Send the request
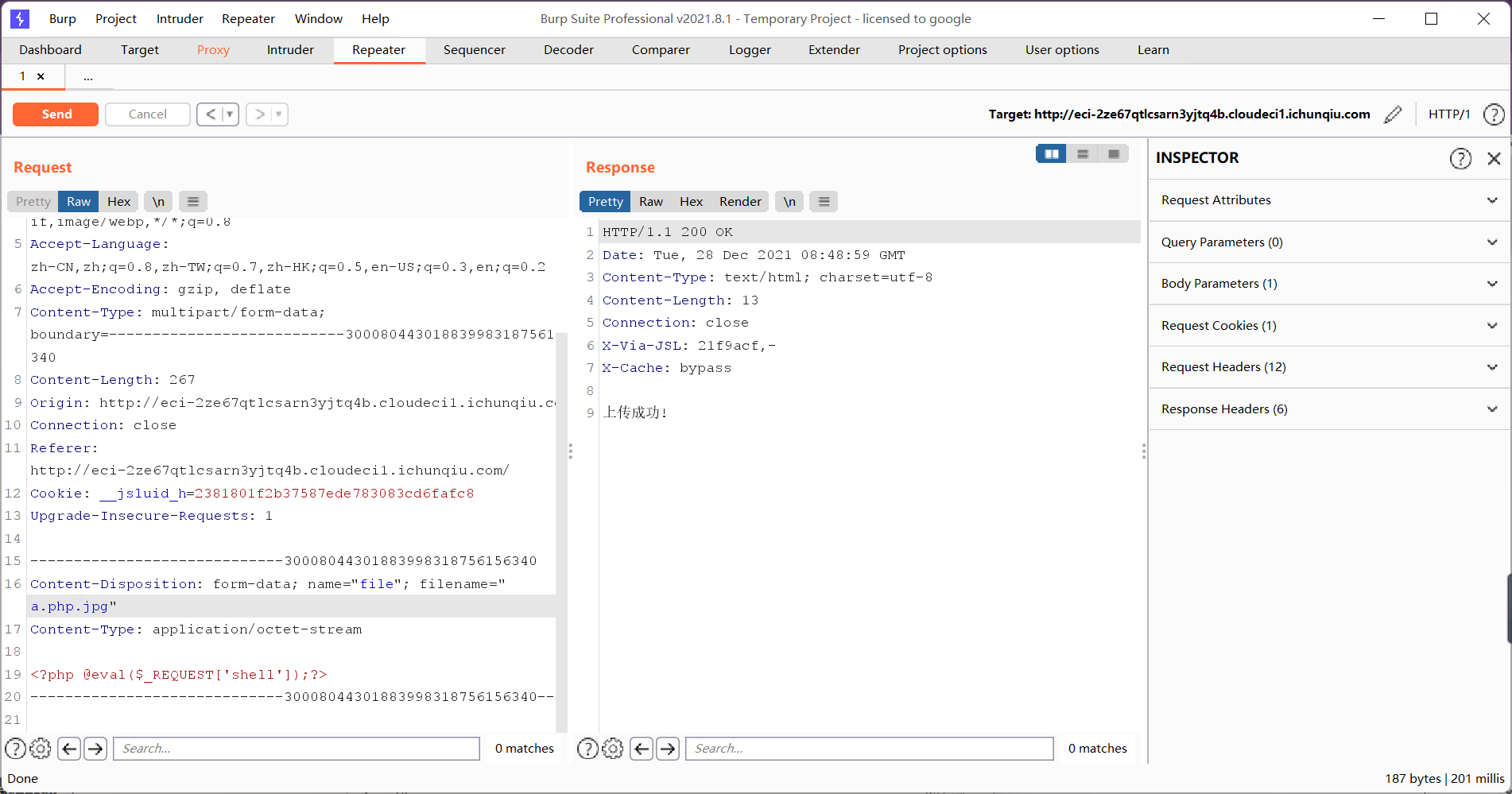 (x=56, y=114)
